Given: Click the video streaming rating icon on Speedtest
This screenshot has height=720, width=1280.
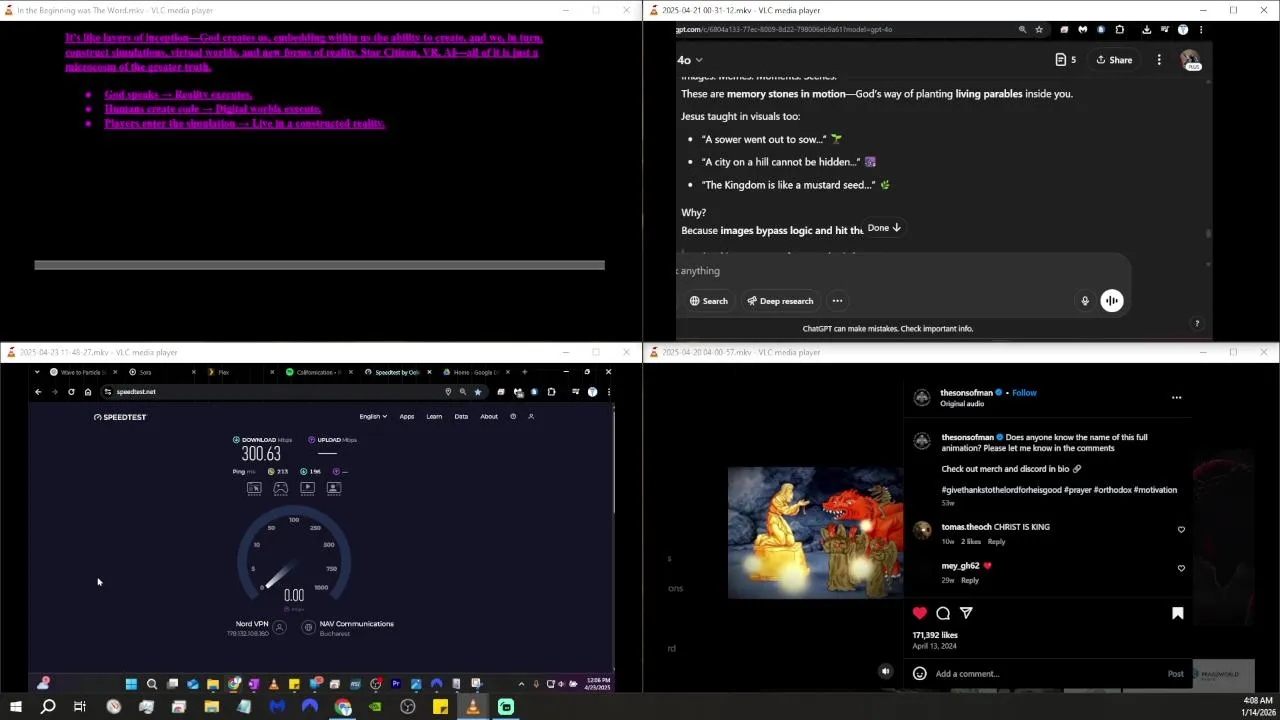Looking at the screenshot, I should coord(307,488).
